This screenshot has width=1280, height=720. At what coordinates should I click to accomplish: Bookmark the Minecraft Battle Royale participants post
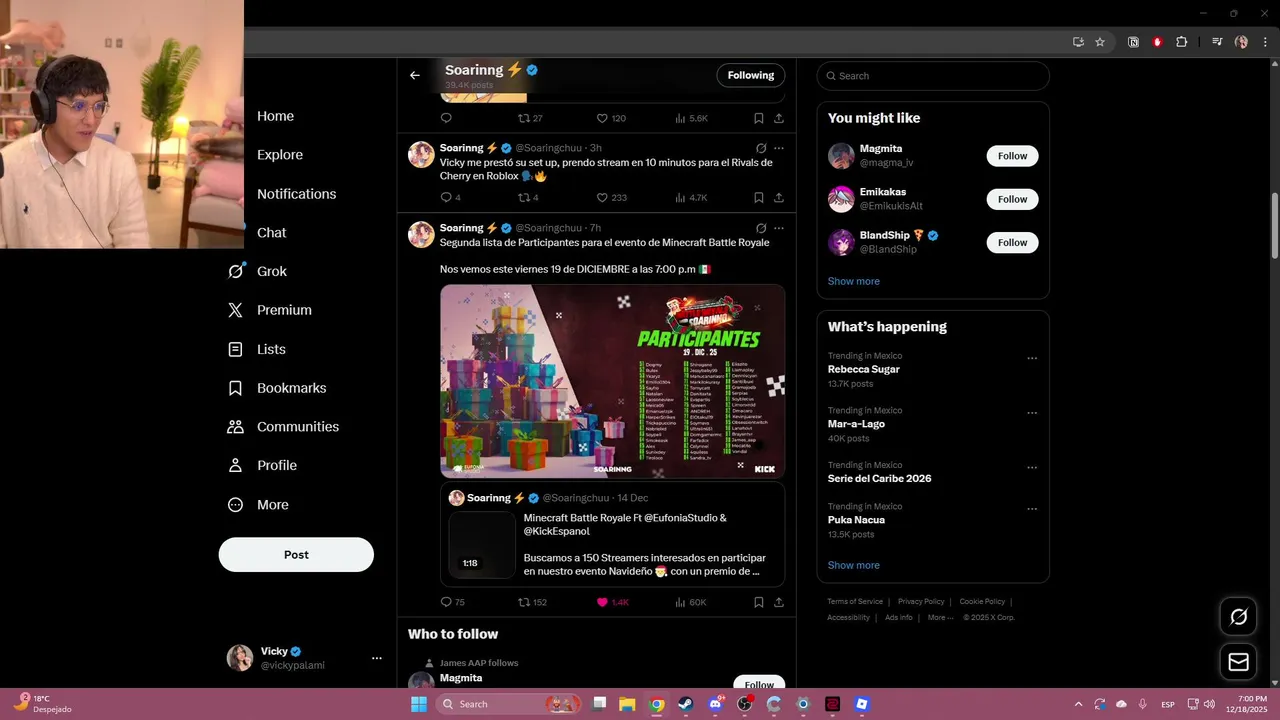pyautogui.click(x=759, y=602)
